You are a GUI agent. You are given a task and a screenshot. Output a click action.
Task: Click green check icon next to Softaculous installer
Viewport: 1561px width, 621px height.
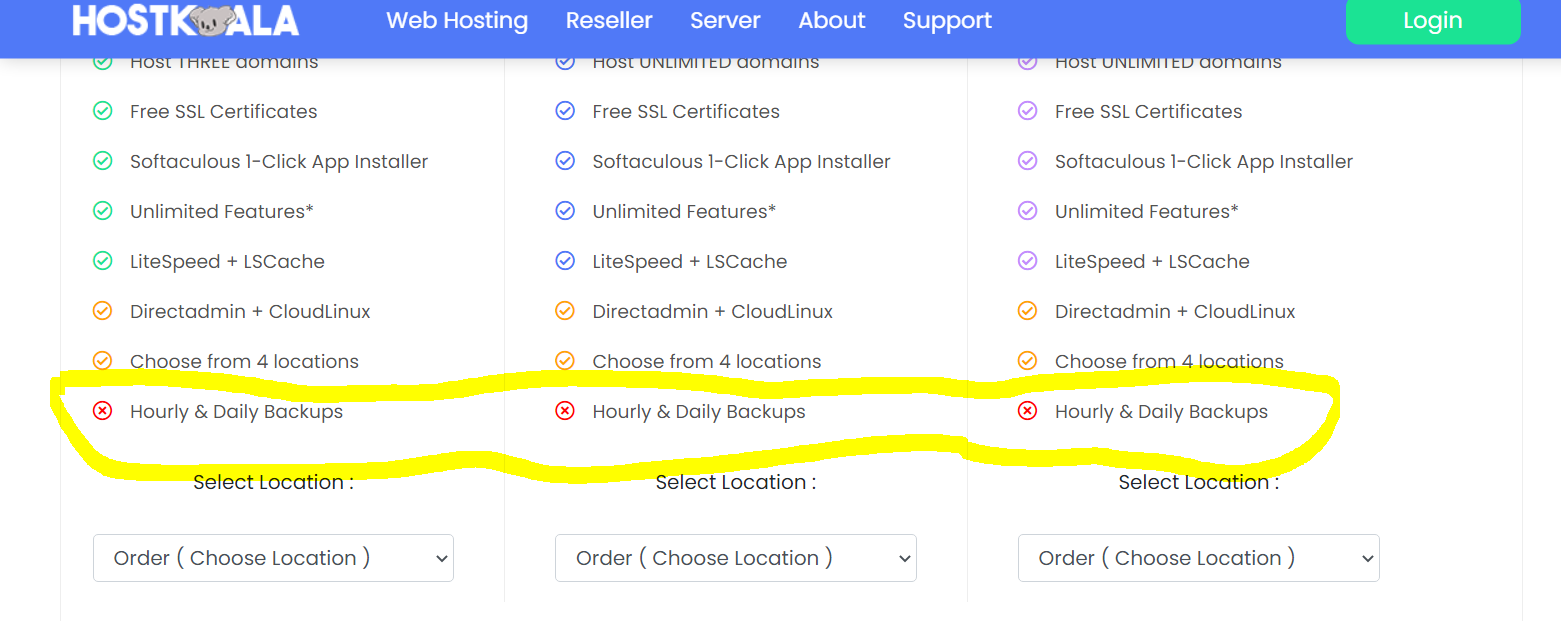[102, 161]
